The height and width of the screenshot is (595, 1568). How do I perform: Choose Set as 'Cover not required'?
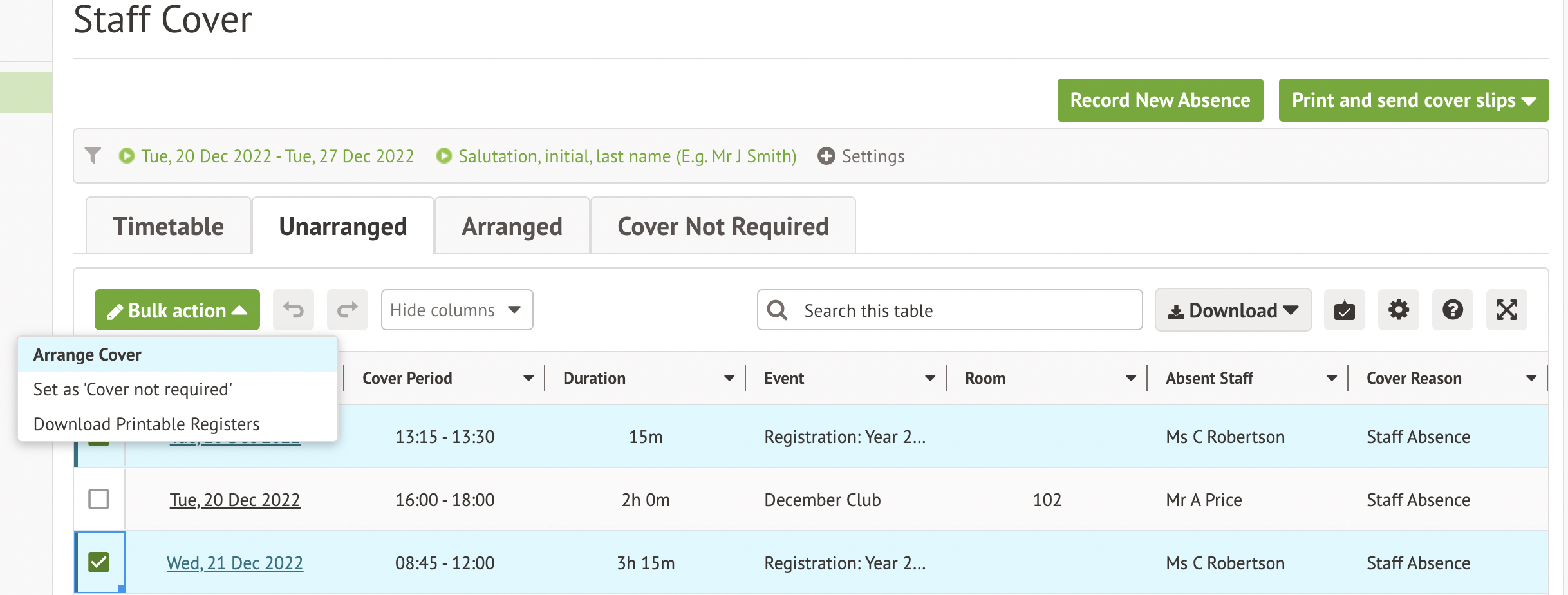(x=133, y=390)
